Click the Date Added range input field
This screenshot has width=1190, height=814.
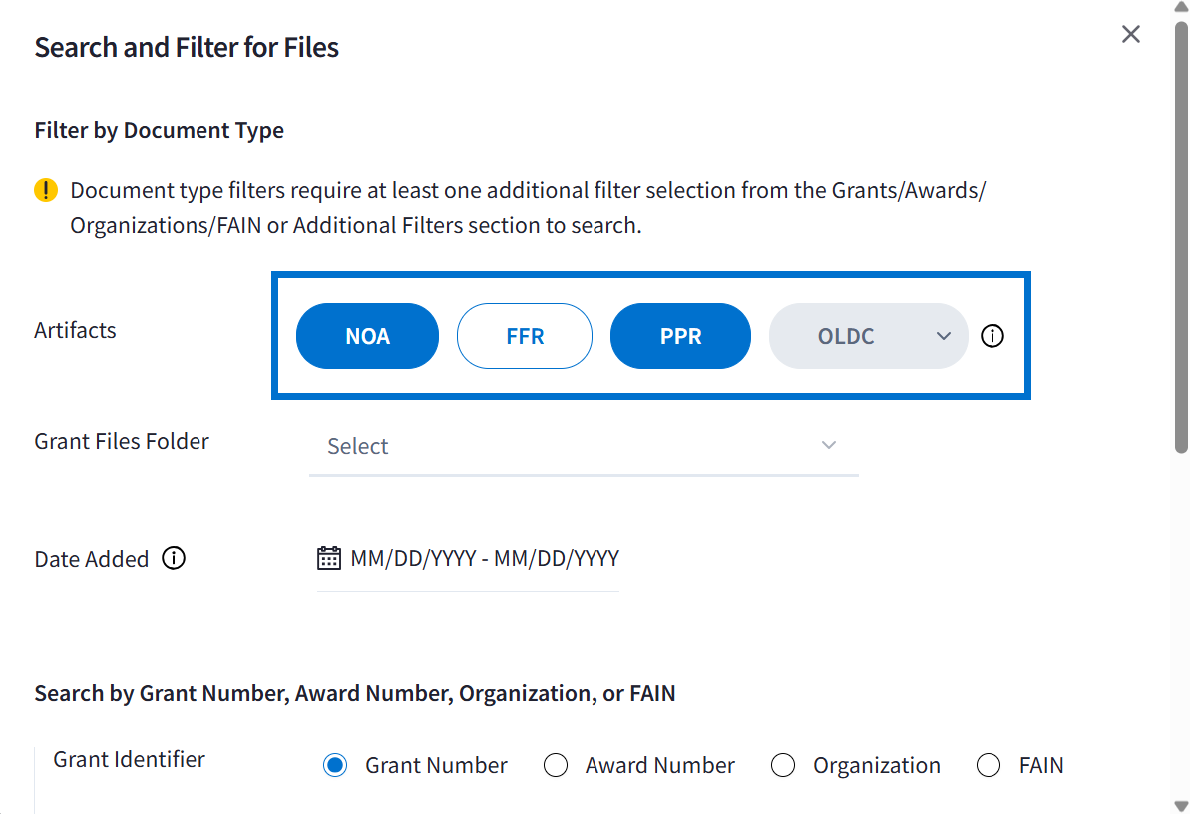click(x=484, y=558)
